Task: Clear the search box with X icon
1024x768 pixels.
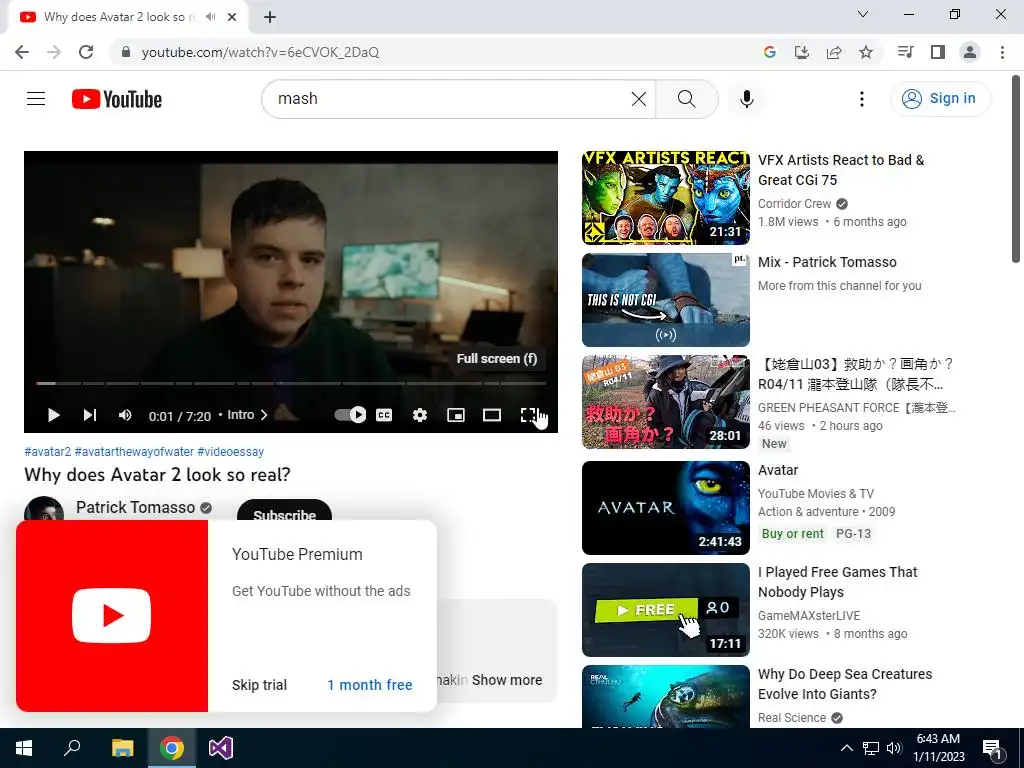Action: coord(639,99)
